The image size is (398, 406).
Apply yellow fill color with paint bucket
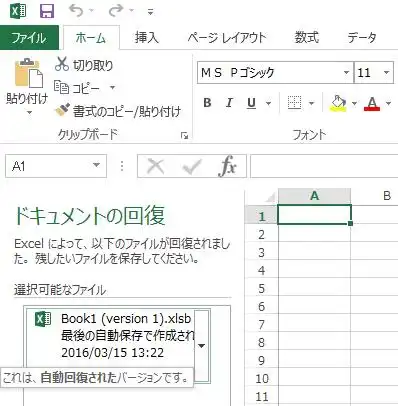pos(338,103)
